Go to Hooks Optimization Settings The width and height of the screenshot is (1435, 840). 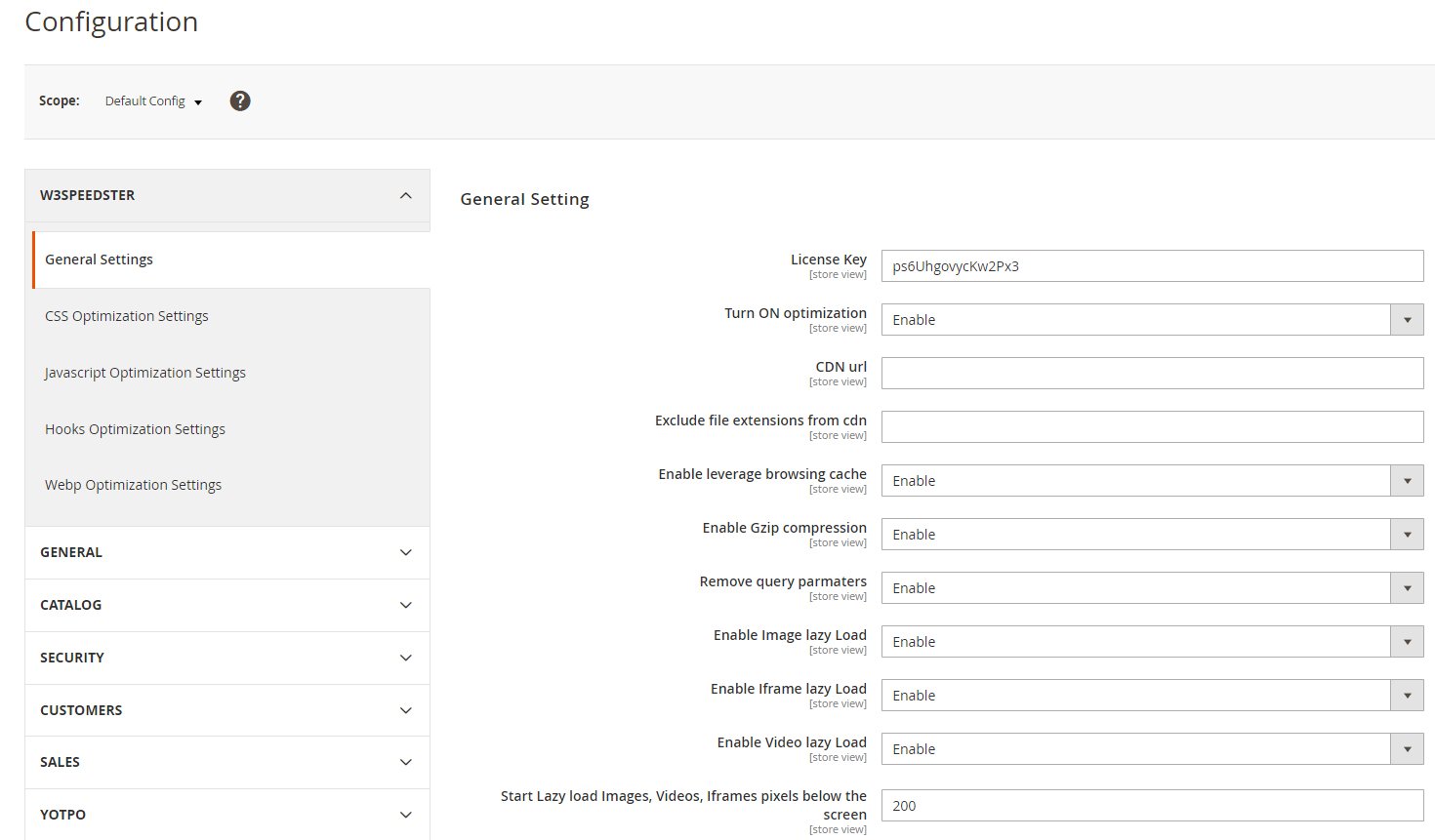click(135, 429)
